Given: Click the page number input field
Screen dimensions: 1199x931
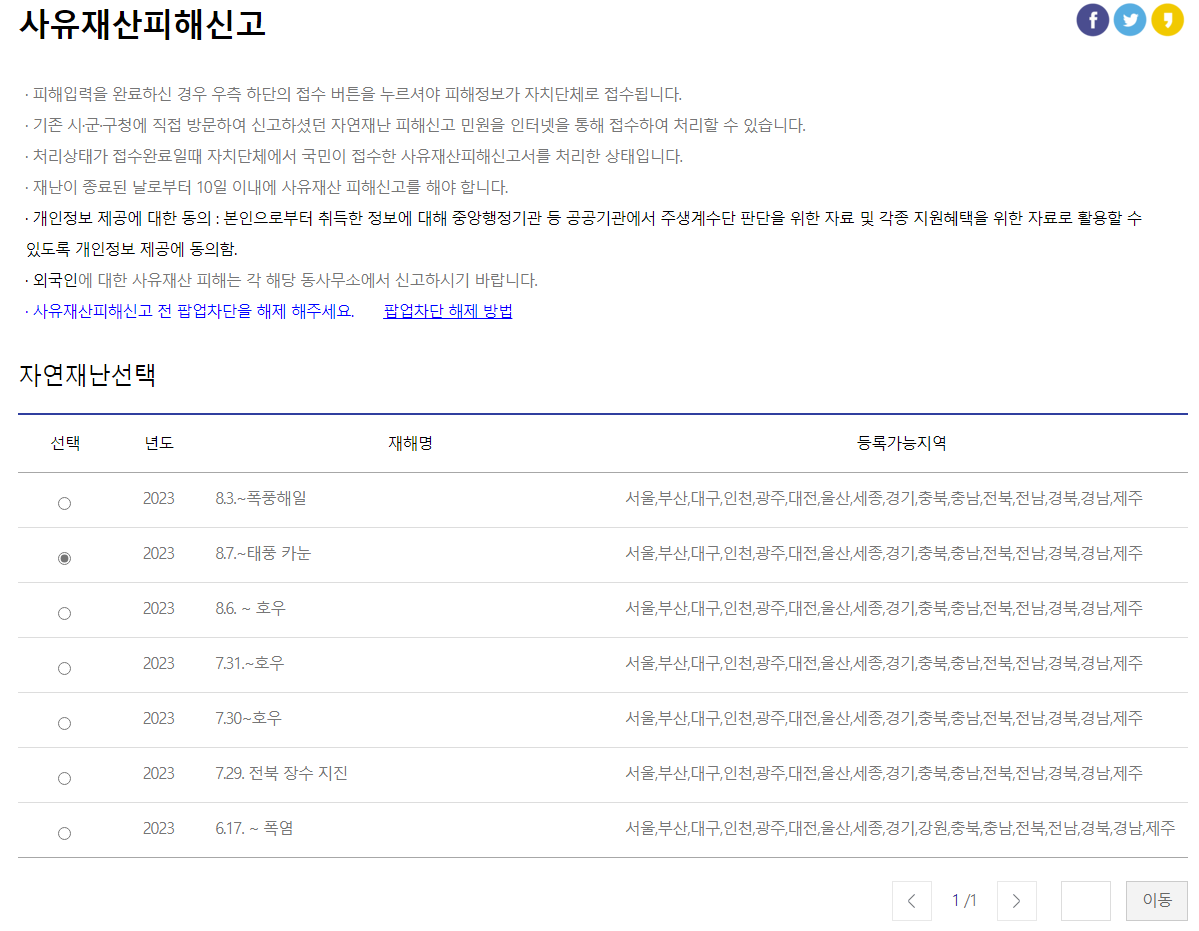Looking at the screenshot, I should coord(1084,900).
